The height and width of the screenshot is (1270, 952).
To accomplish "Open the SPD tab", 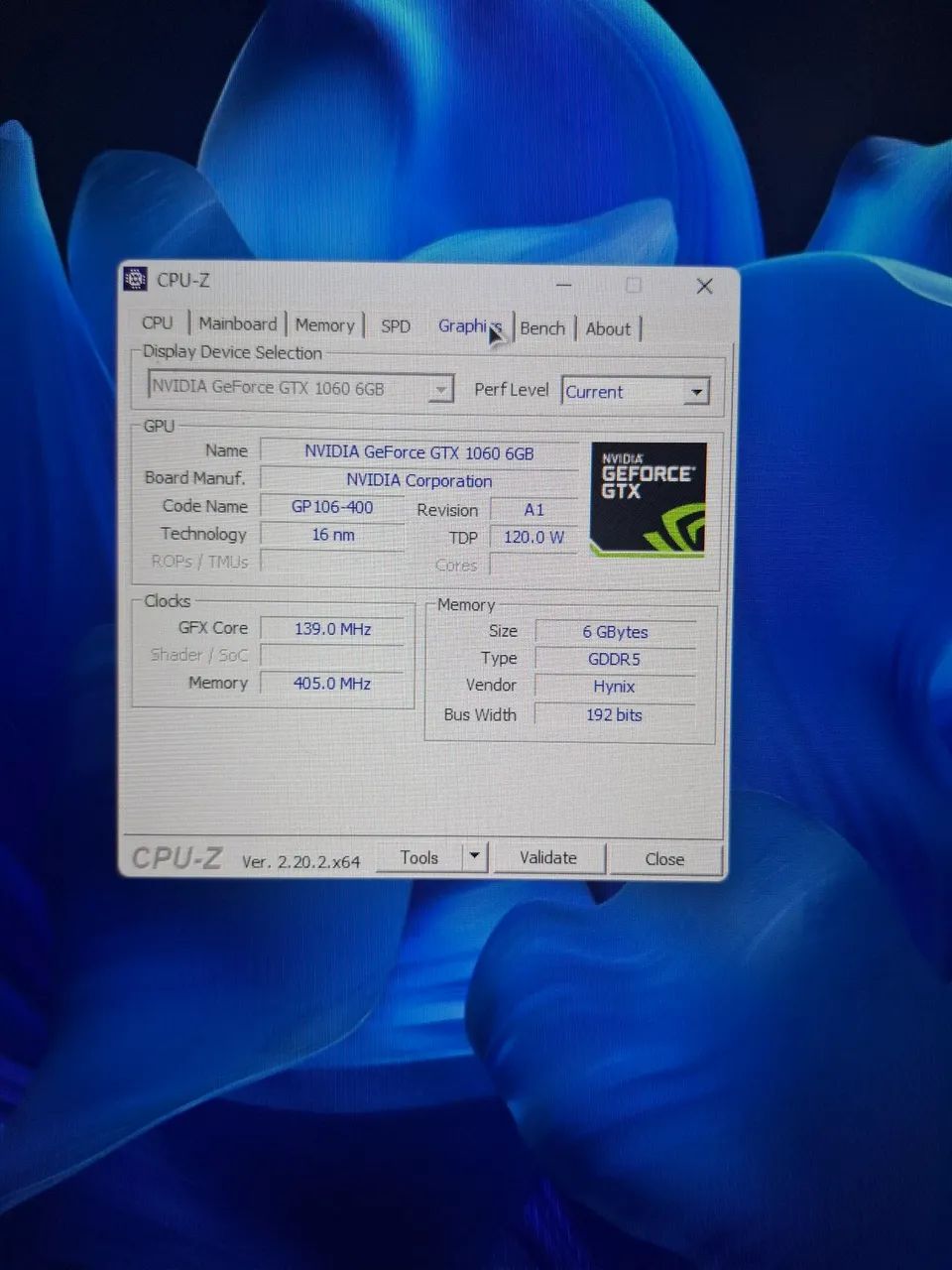I will (396, 325).
